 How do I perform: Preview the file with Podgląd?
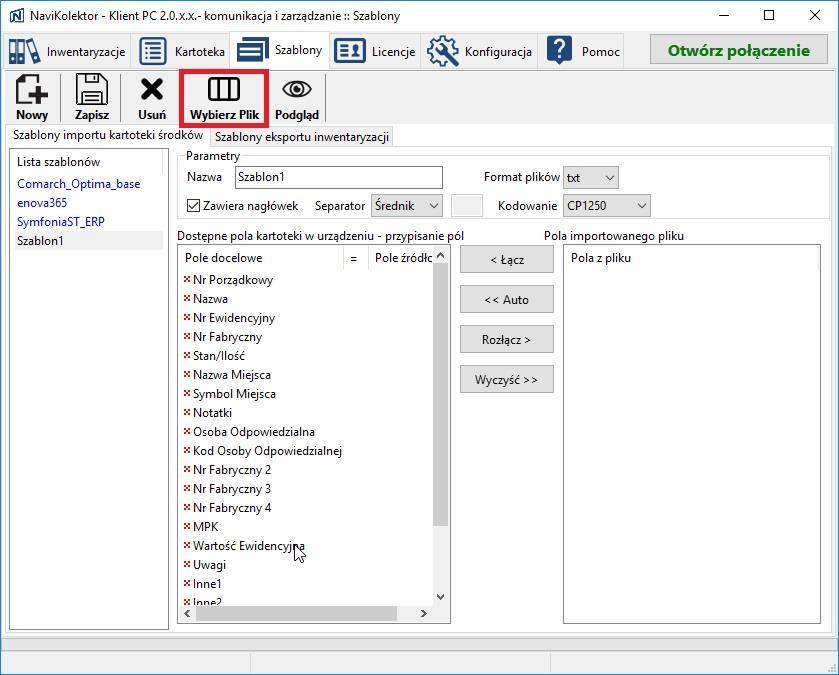click(297, 97)
